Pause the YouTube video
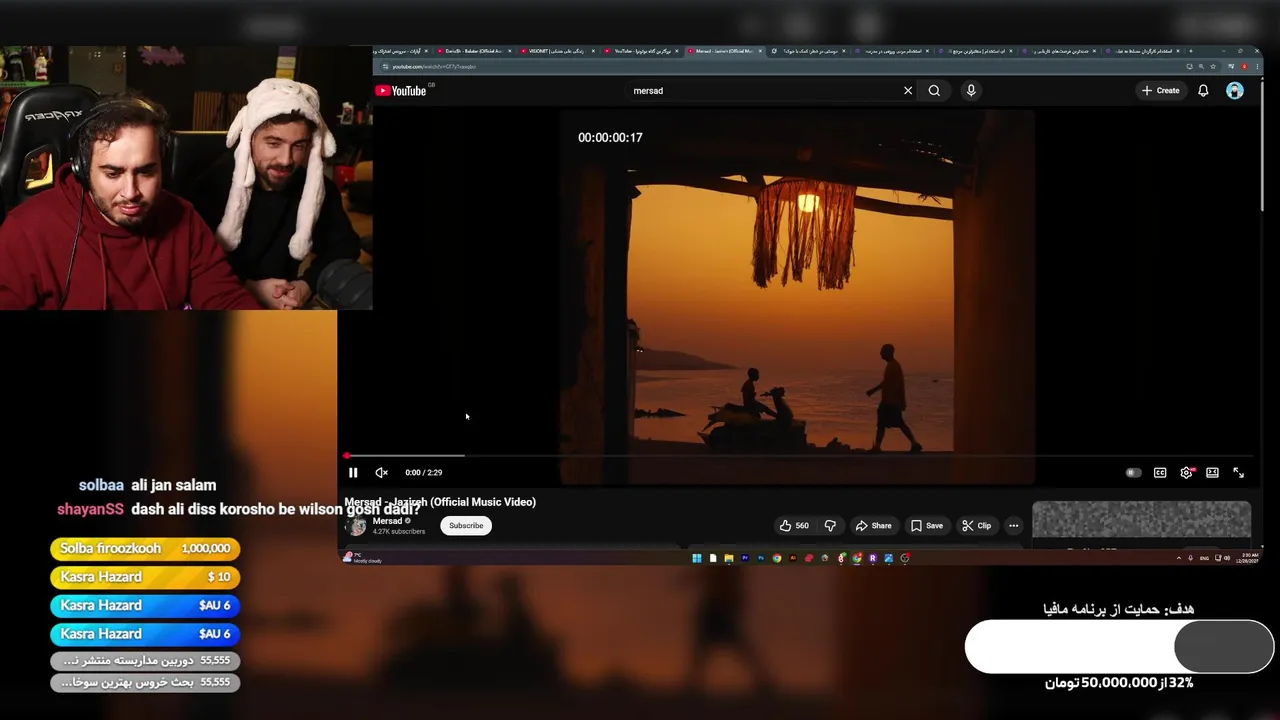This screenshot has width=1280, height=720. tap(353, 473)
